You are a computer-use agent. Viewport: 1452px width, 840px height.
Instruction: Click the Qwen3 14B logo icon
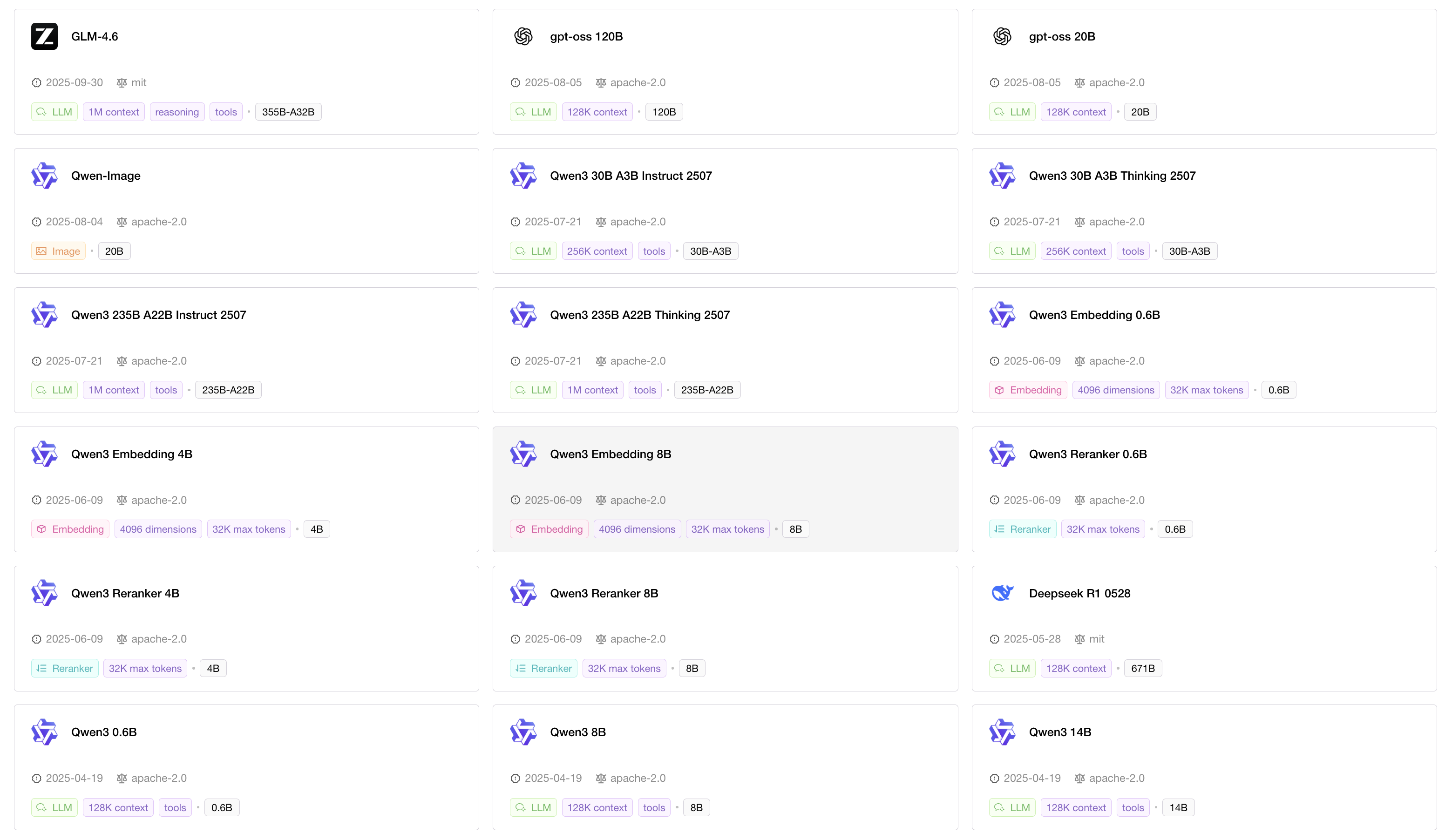coord(1002,732)
